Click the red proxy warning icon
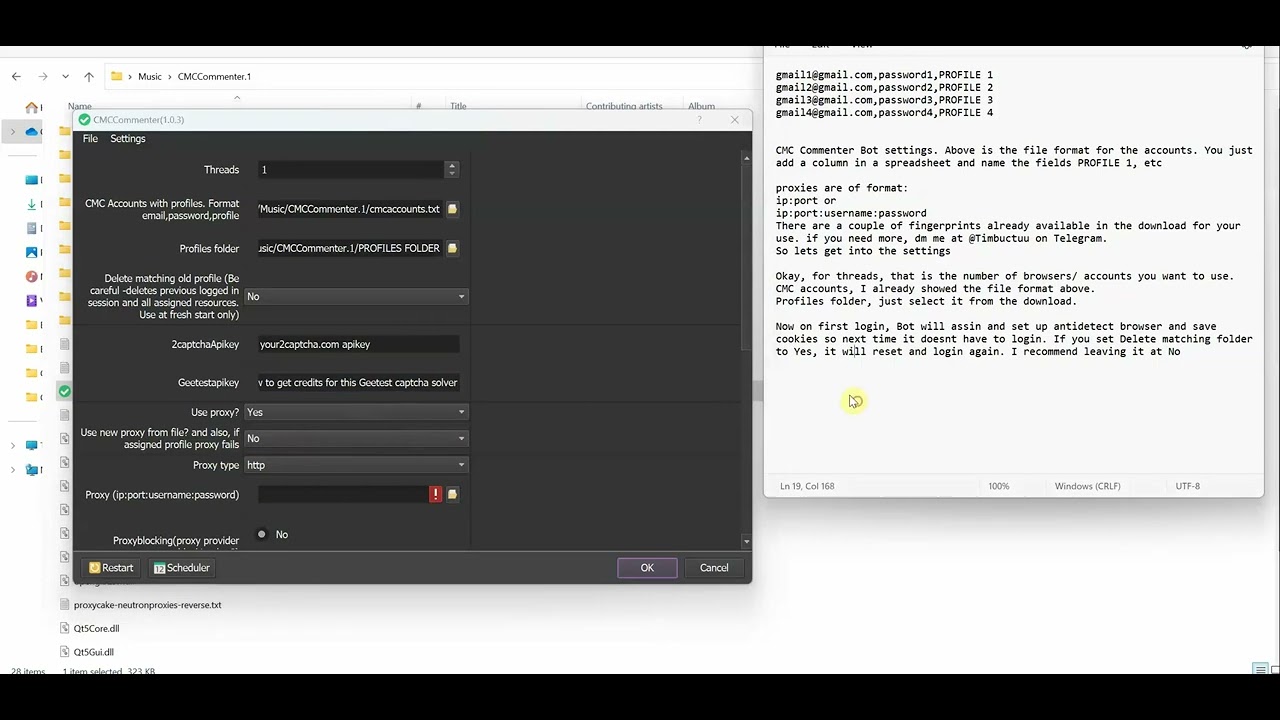The image size is (1280, 720). pyautogui.click(x=436, y=494)
